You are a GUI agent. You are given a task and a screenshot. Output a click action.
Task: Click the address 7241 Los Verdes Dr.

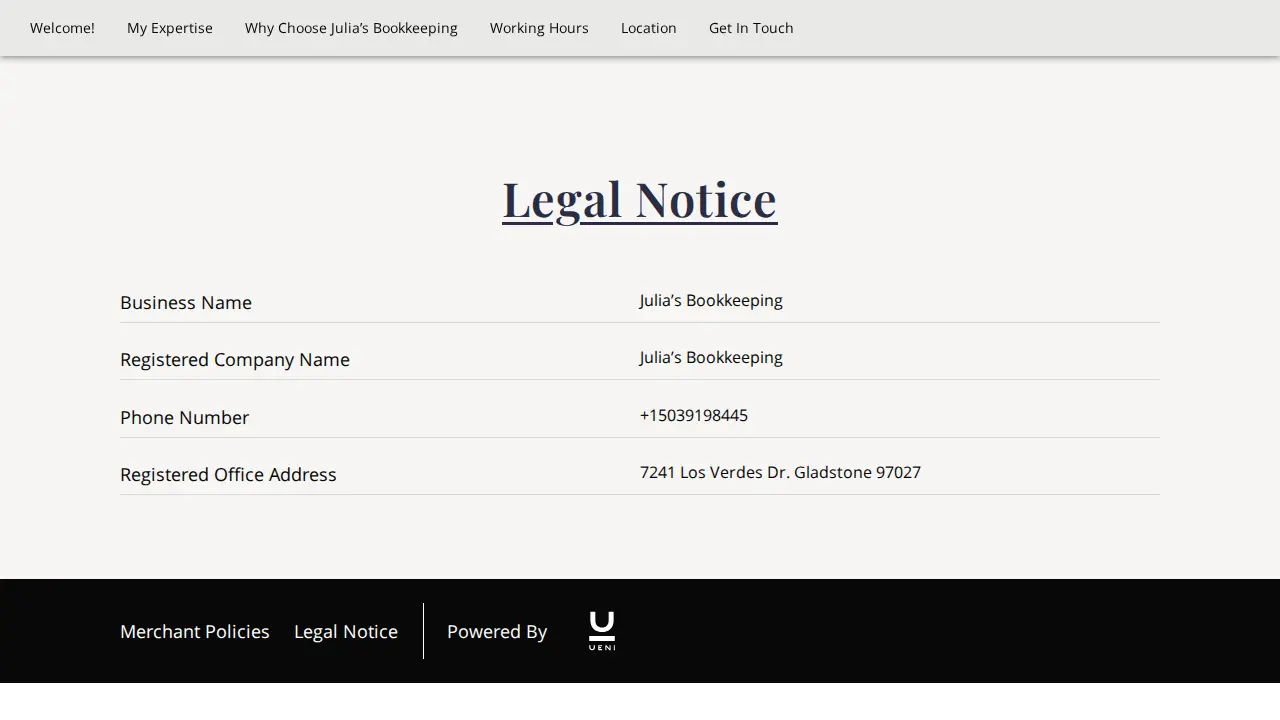tap(716, 472)
